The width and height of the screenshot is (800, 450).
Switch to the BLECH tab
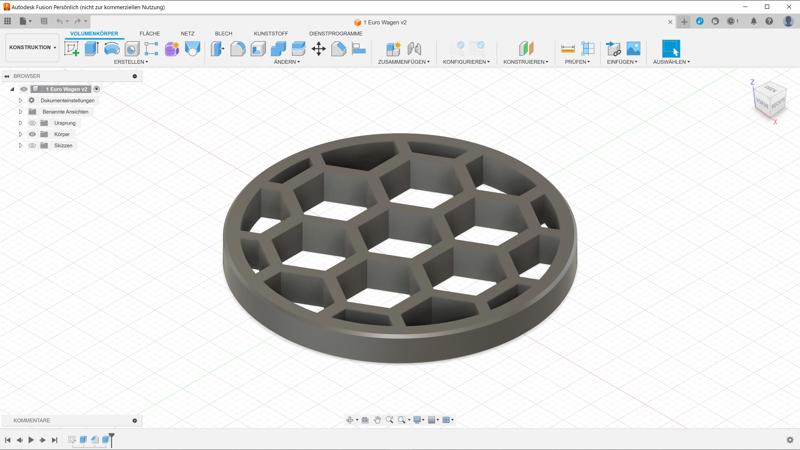[223, 33]
